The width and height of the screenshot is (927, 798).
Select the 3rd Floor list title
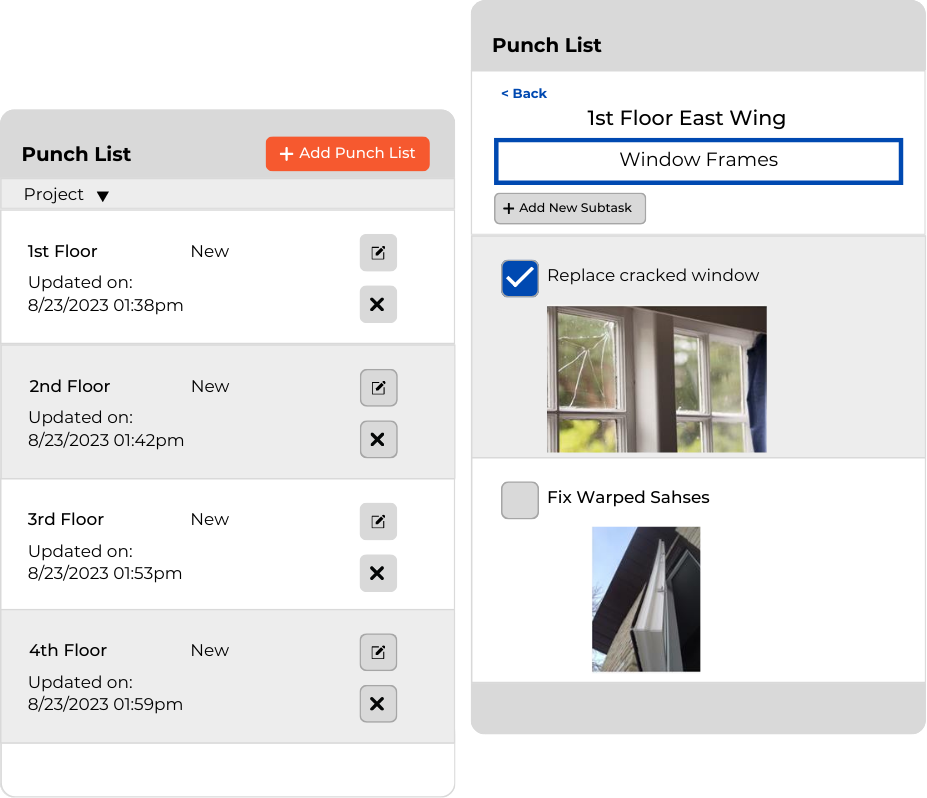click(66, 519)
